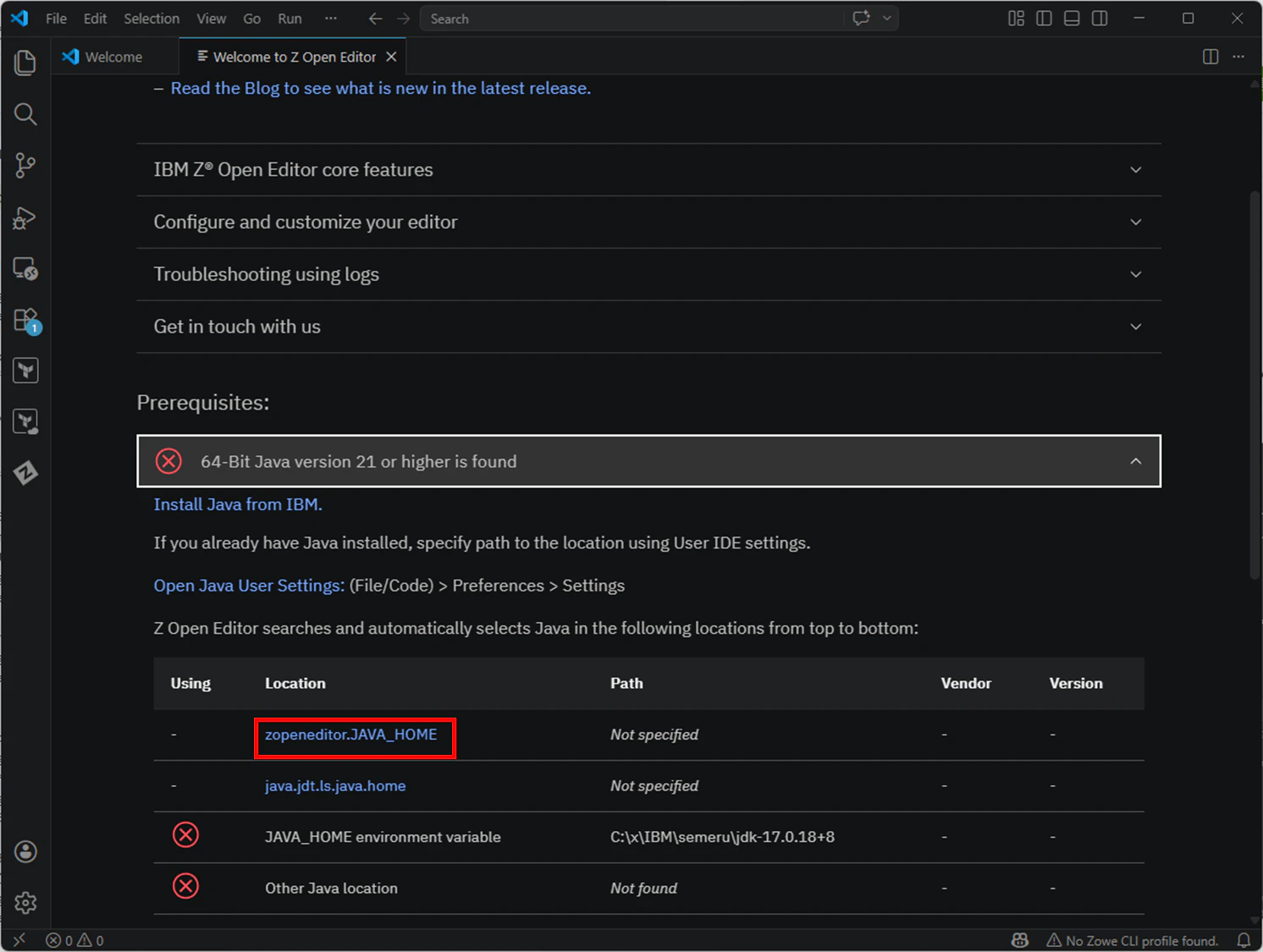Image resolution: width=1263 pixels, height=952 pixels.
Task: Open the HCP Terraform view with cloud badge
Action: [25, 421]
